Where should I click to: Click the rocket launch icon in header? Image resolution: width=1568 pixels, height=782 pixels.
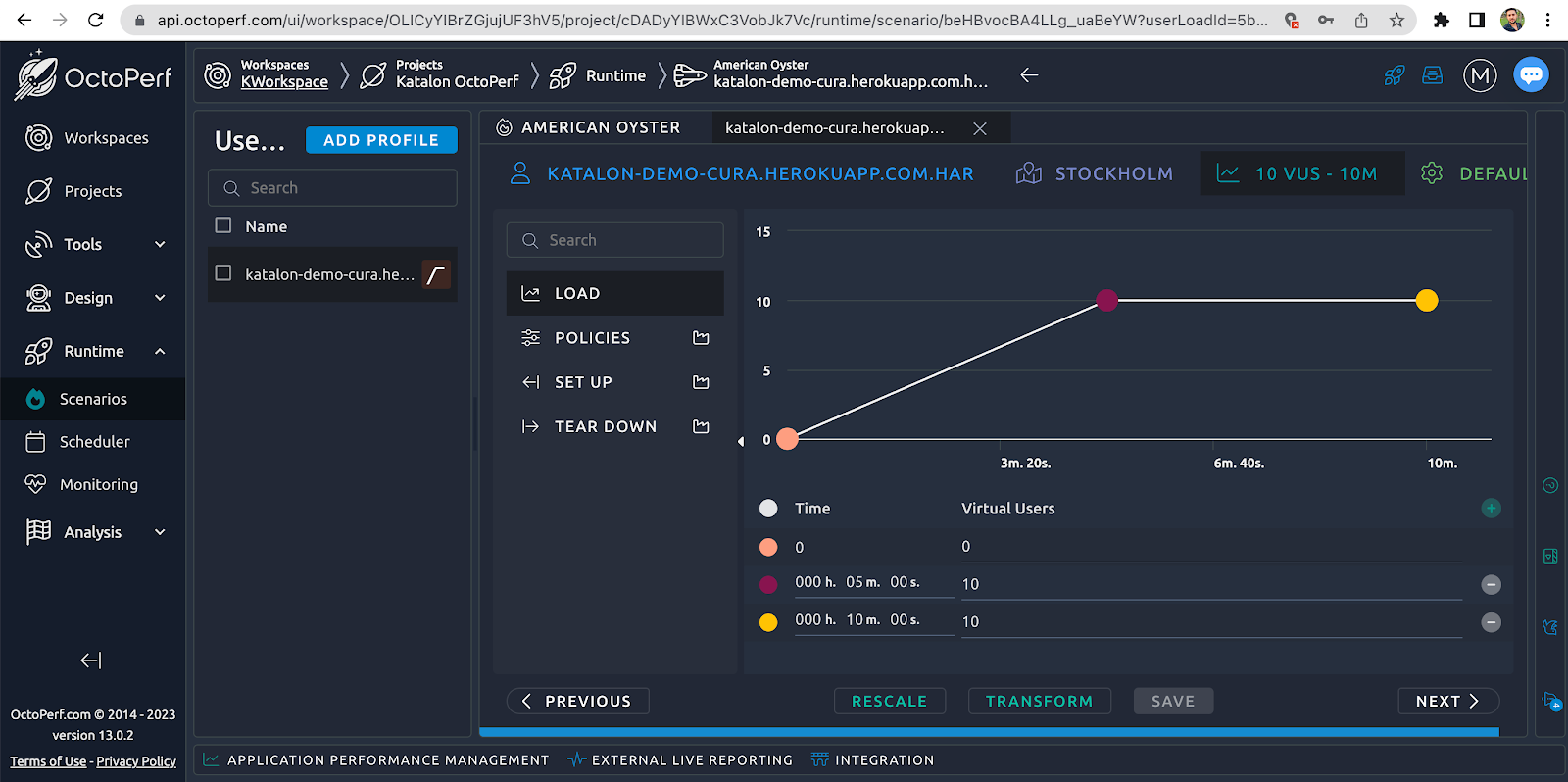point(1395,75)
